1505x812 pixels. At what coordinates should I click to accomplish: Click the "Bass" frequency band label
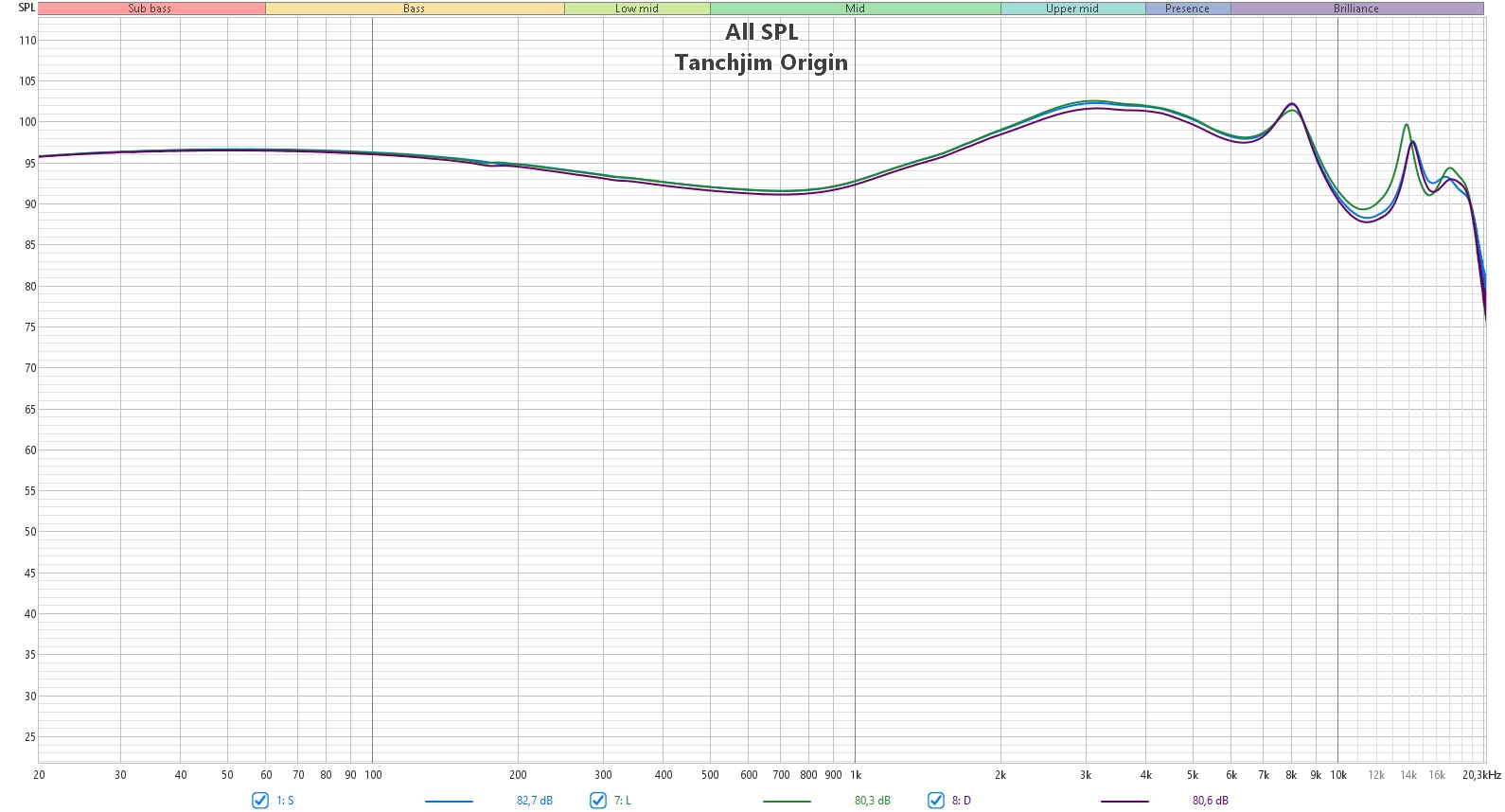pyautogui.click(x=415, y=9)
